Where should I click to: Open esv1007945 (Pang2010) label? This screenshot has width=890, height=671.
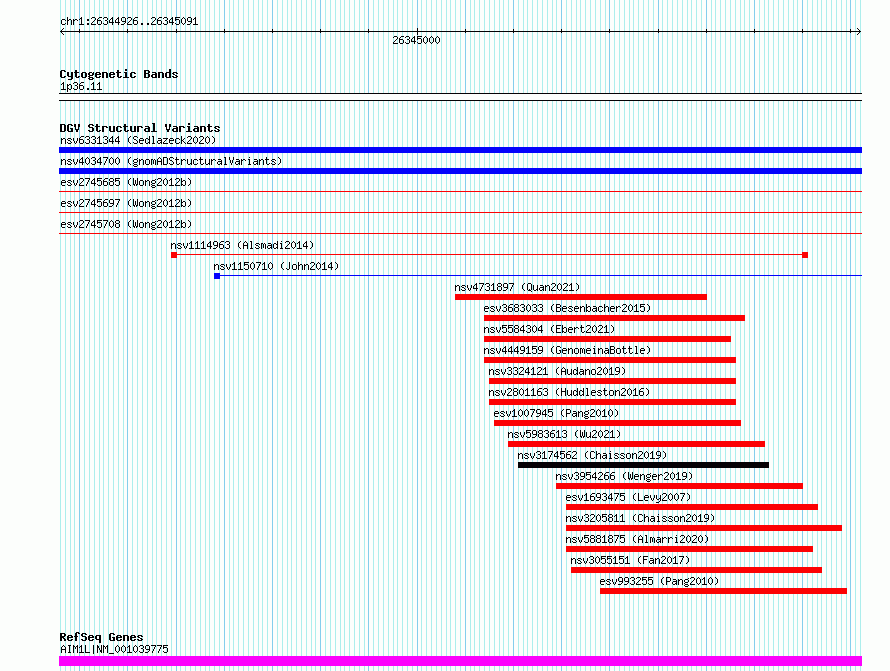click(556, 413)
